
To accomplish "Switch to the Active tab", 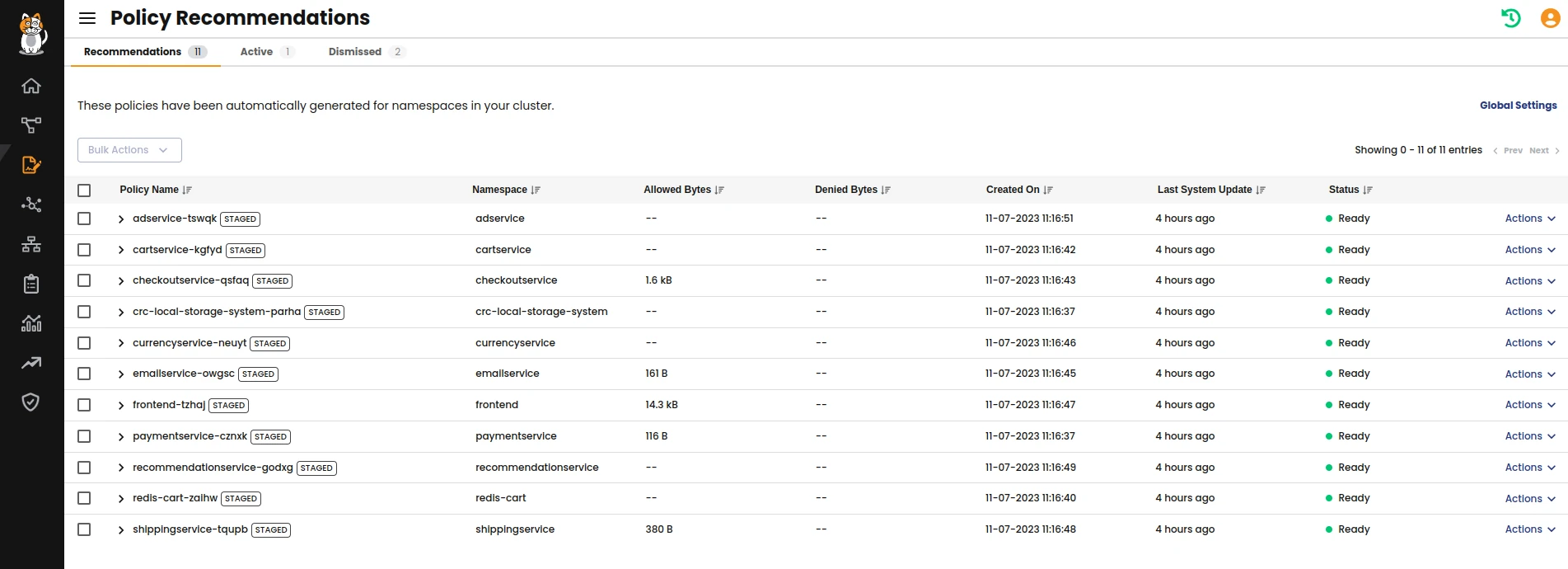I will [267, 52].
